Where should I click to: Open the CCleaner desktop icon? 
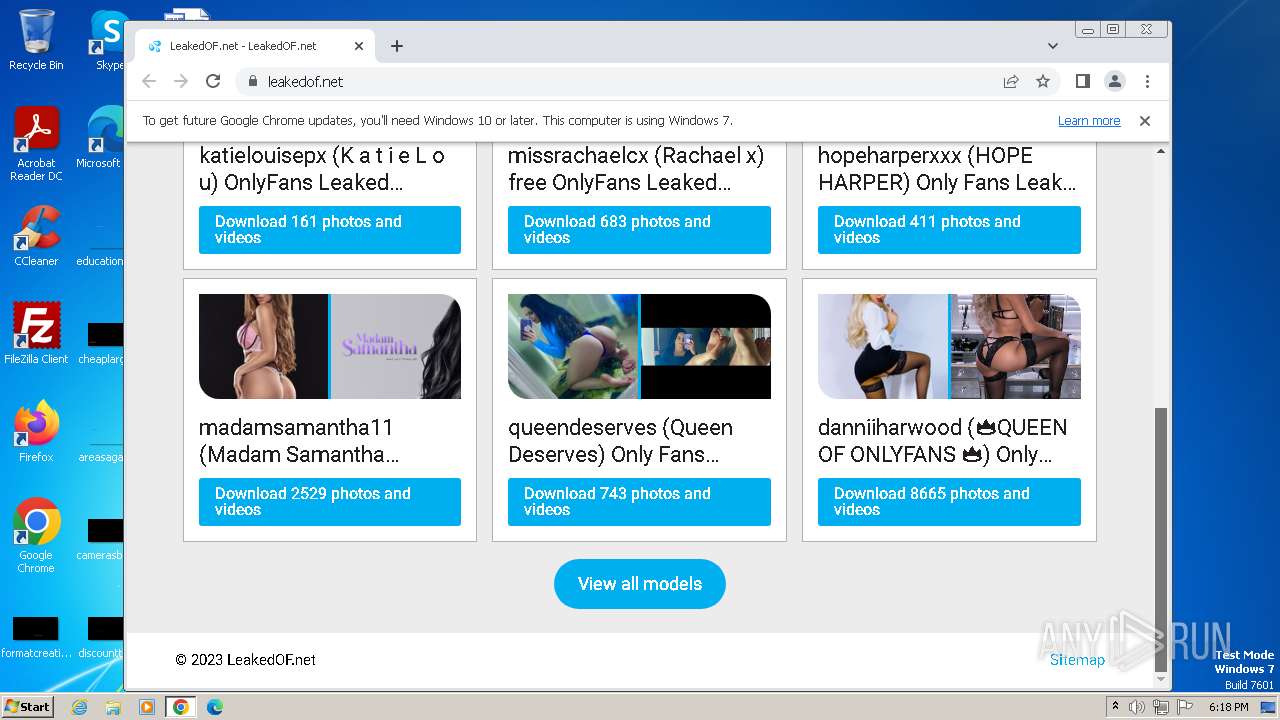pyautogui.click(x=36, y=236)
